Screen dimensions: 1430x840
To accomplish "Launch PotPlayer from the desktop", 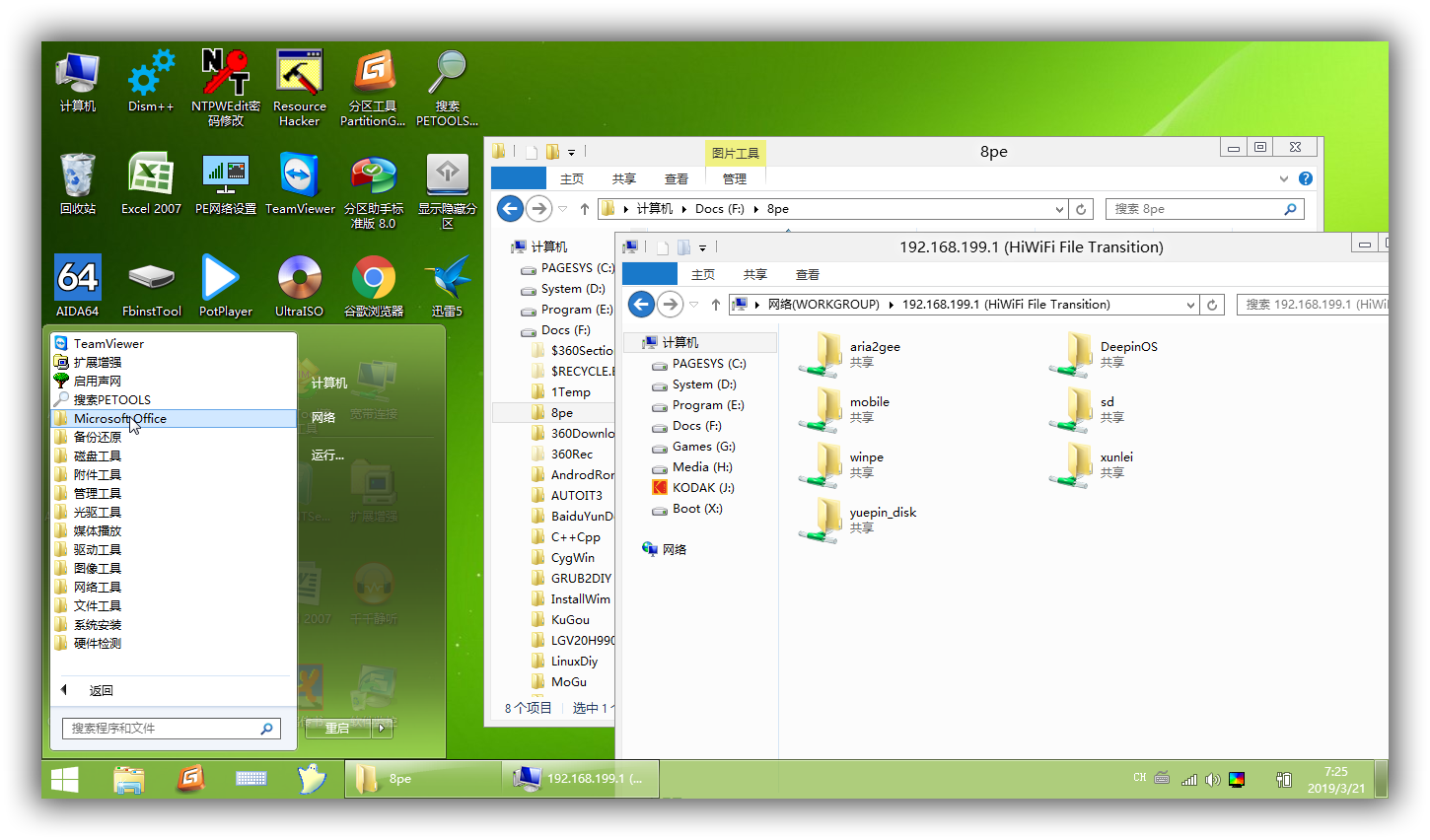I will pos(226,286).
